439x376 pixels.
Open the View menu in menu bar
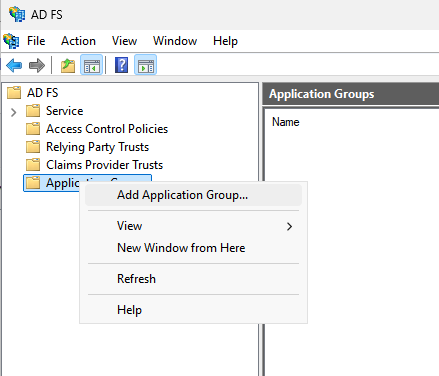[124, 41]
